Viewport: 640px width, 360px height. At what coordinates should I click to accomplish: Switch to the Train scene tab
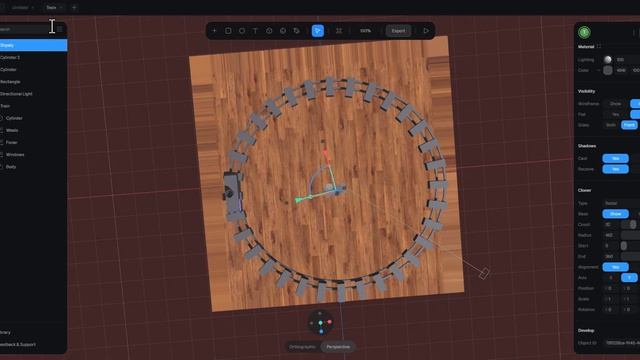(54, 7)
